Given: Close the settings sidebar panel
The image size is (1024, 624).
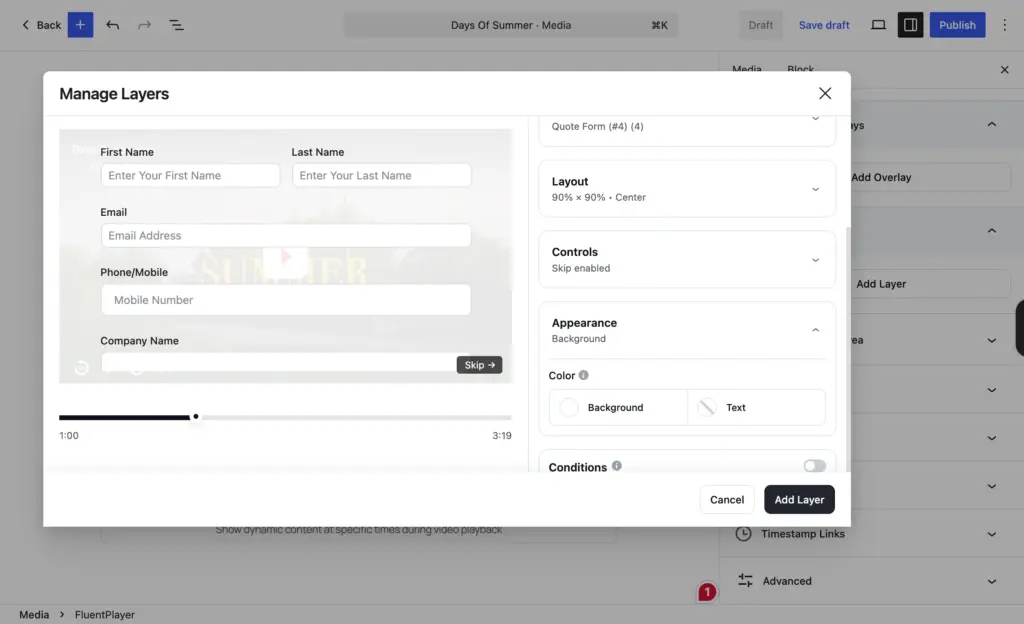Looking at the screenshot, I should [1004, 70].
